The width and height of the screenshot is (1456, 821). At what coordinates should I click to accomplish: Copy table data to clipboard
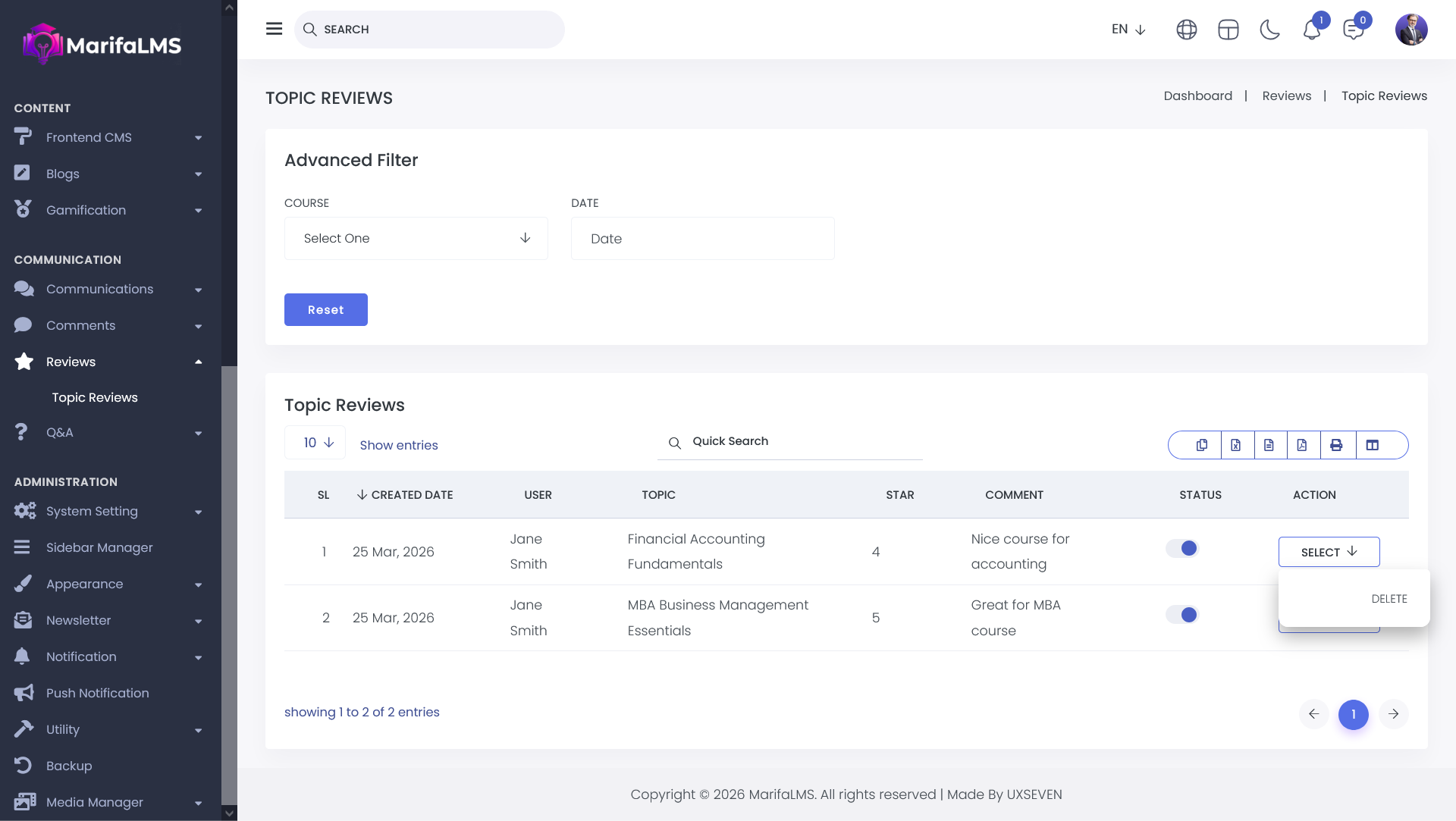[x=1202, y=445]
